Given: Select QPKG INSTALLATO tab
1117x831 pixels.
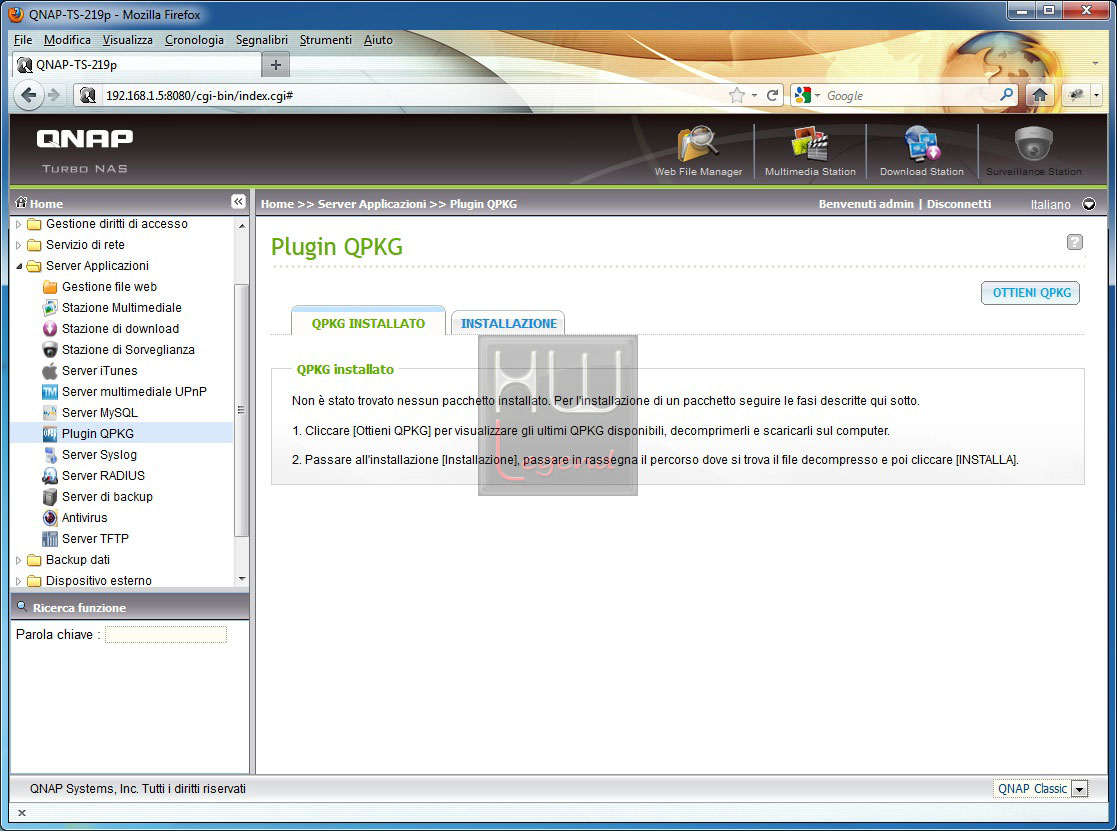Looking at the screenshot, I should click(368, 322).
